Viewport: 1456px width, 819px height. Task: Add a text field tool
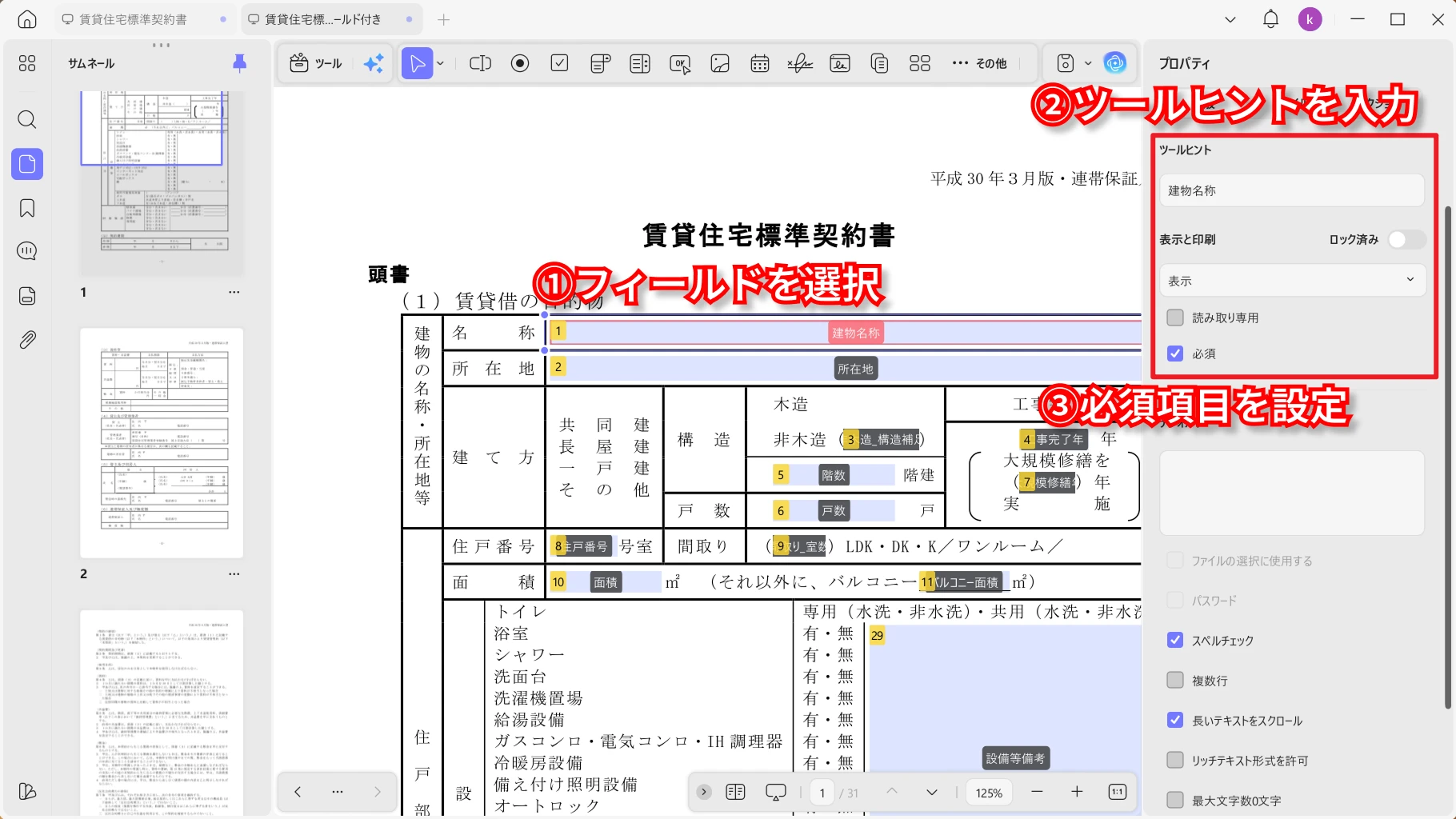click(x=480, y=63)
